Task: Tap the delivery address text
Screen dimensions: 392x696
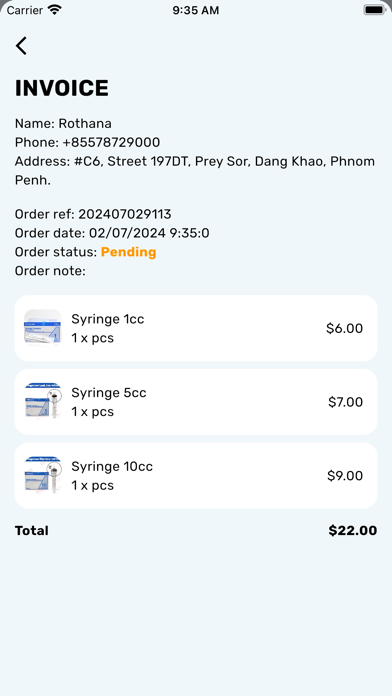Action: [x=195, y=171]
